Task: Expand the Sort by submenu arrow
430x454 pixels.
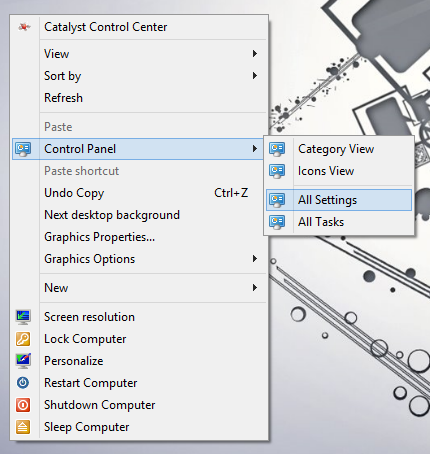Action: (255, 76)
